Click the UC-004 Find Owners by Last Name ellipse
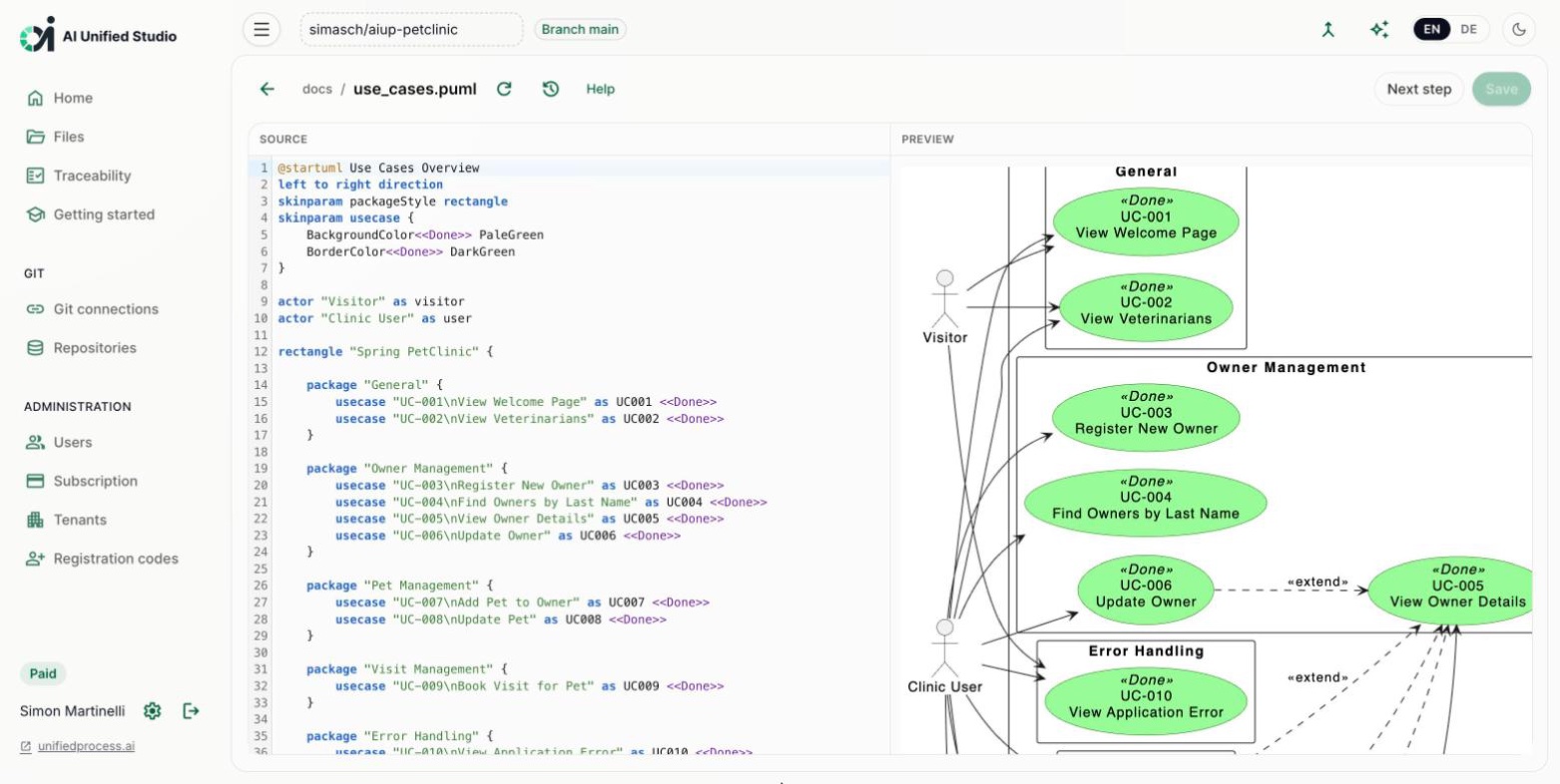 [x=1146, y=503]
